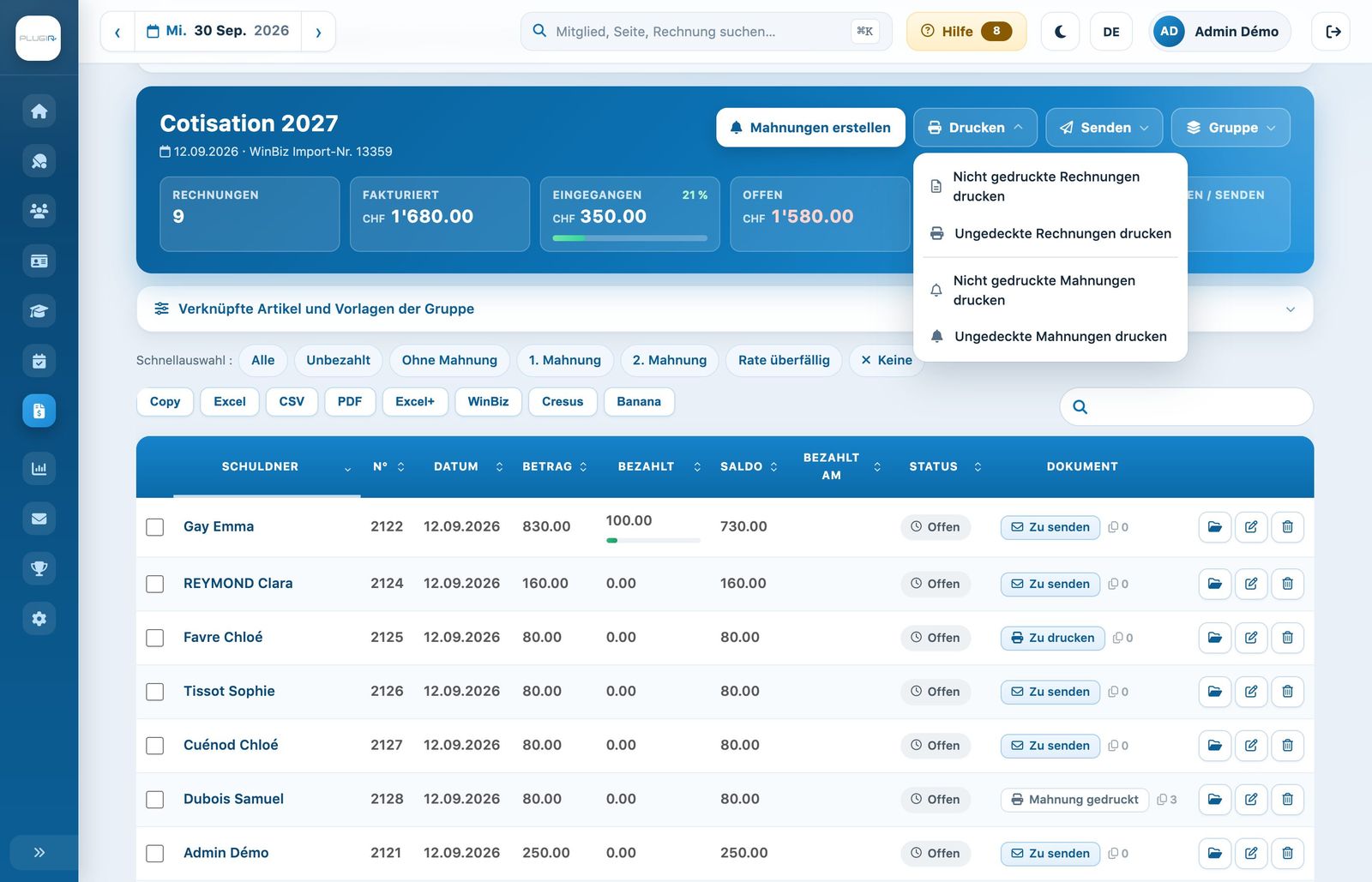This screenshot has height=882, width=1372.
Task: Click the logout icon in top bar
Action: point(1332,32)
